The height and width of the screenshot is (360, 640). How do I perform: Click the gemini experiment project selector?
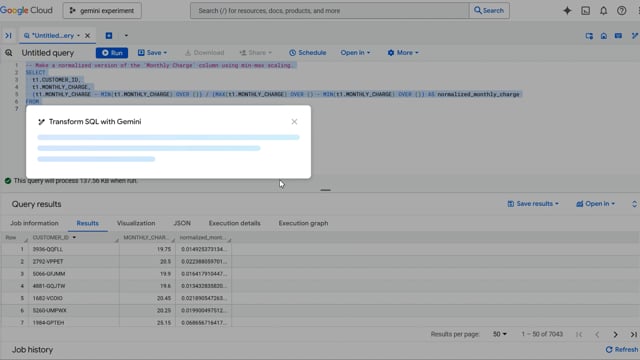102,11
